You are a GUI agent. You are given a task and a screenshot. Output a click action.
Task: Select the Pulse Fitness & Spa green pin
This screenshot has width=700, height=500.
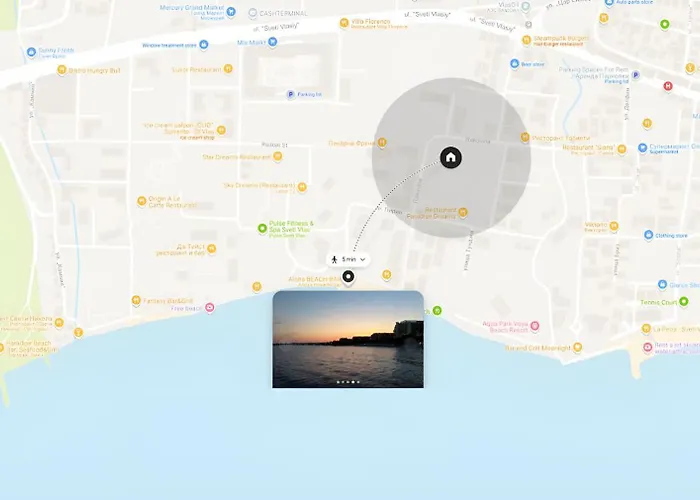click(262, 227)
